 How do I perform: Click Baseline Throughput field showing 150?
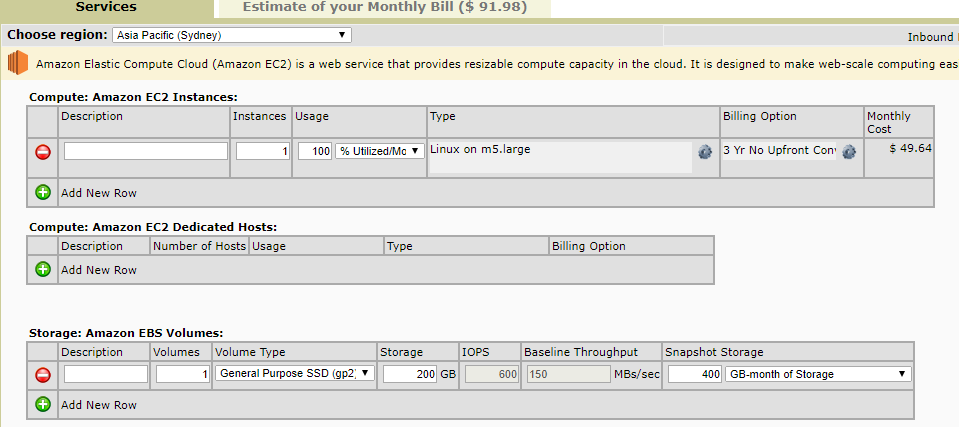(568, 374)
